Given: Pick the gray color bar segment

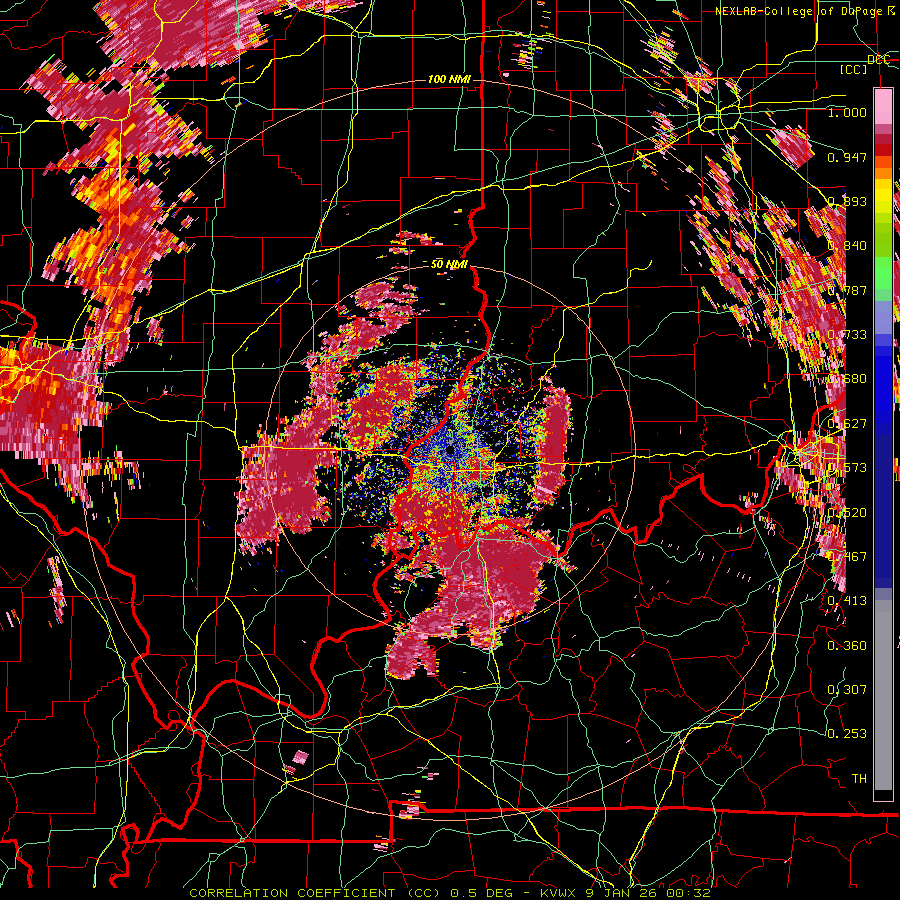Looking at the screenshot, I should (x=883, y=695).
